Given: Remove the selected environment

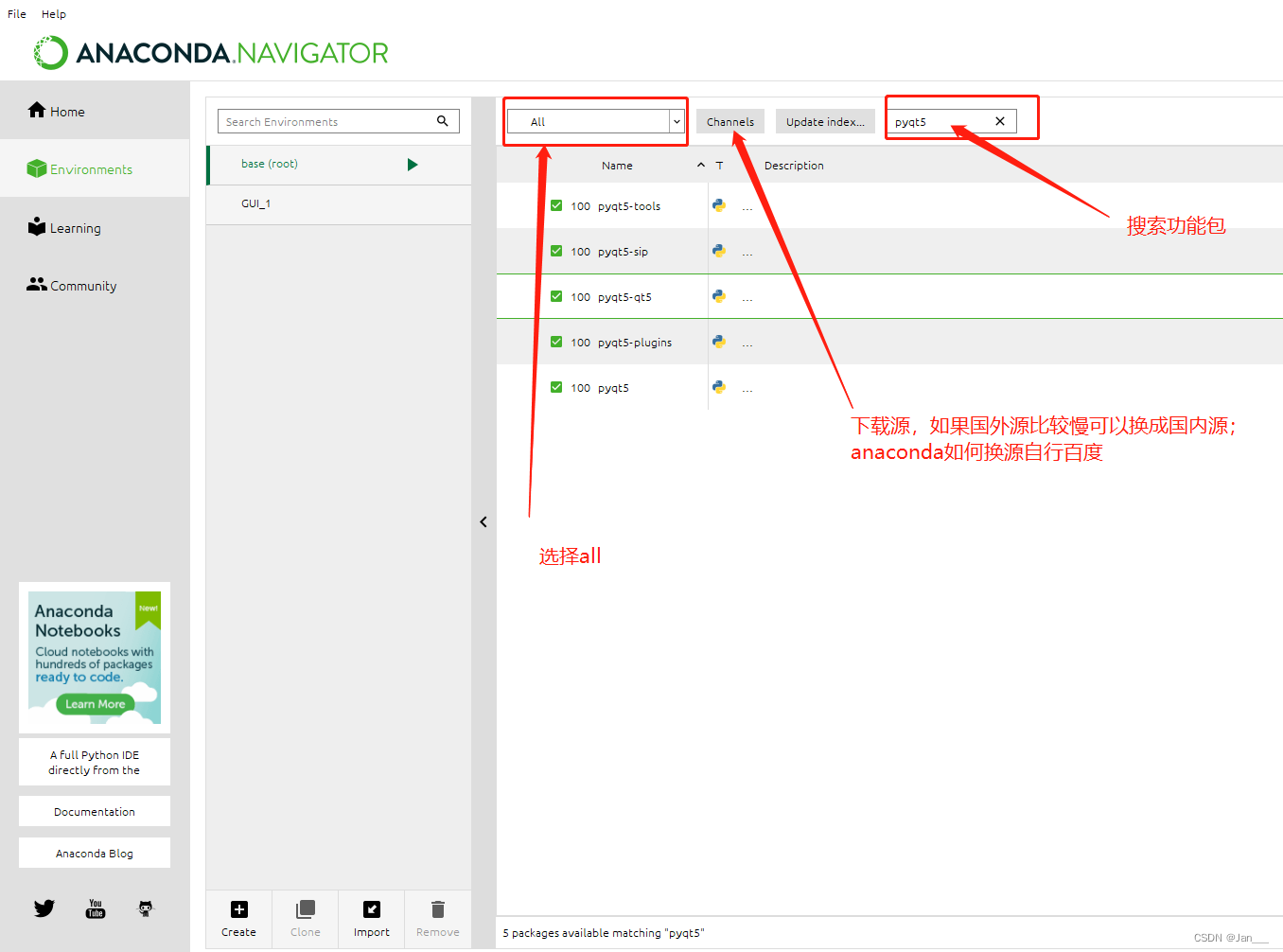Looking at the screenshot, I should [437, 918].
